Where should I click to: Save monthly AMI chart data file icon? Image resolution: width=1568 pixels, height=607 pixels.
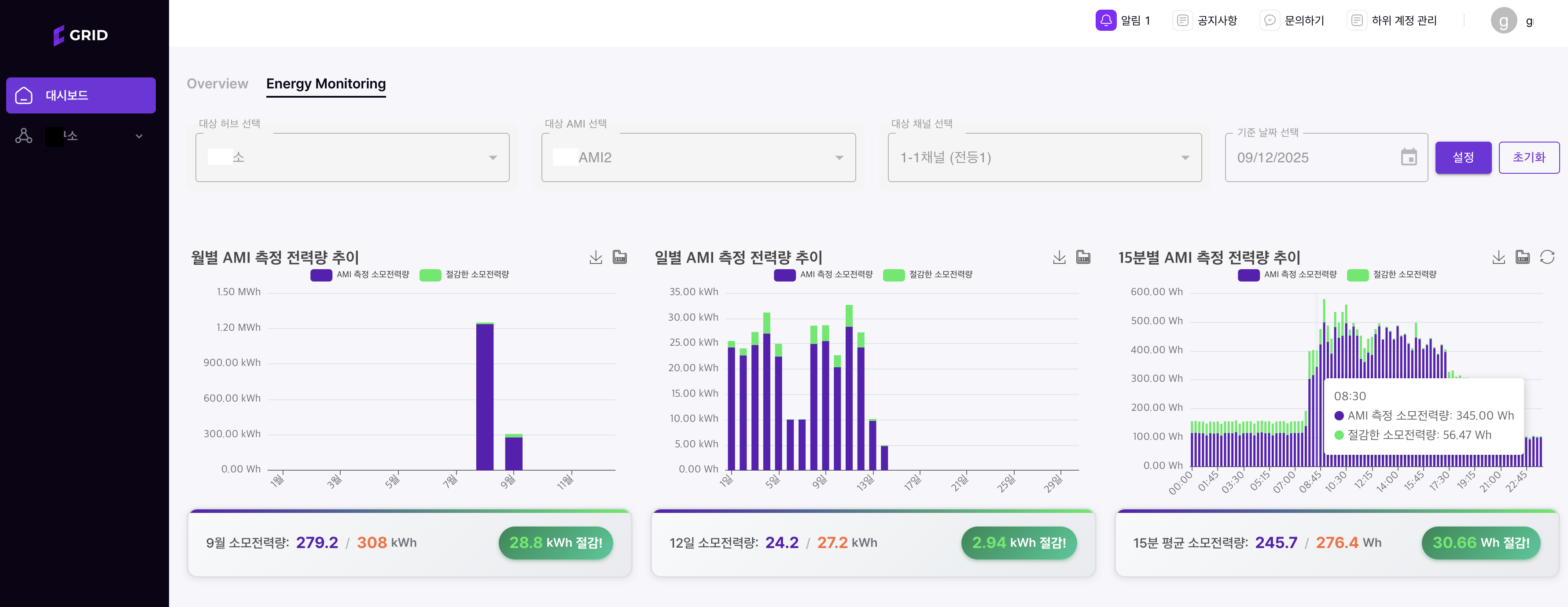pyautogui.click(x=620, y=257)
